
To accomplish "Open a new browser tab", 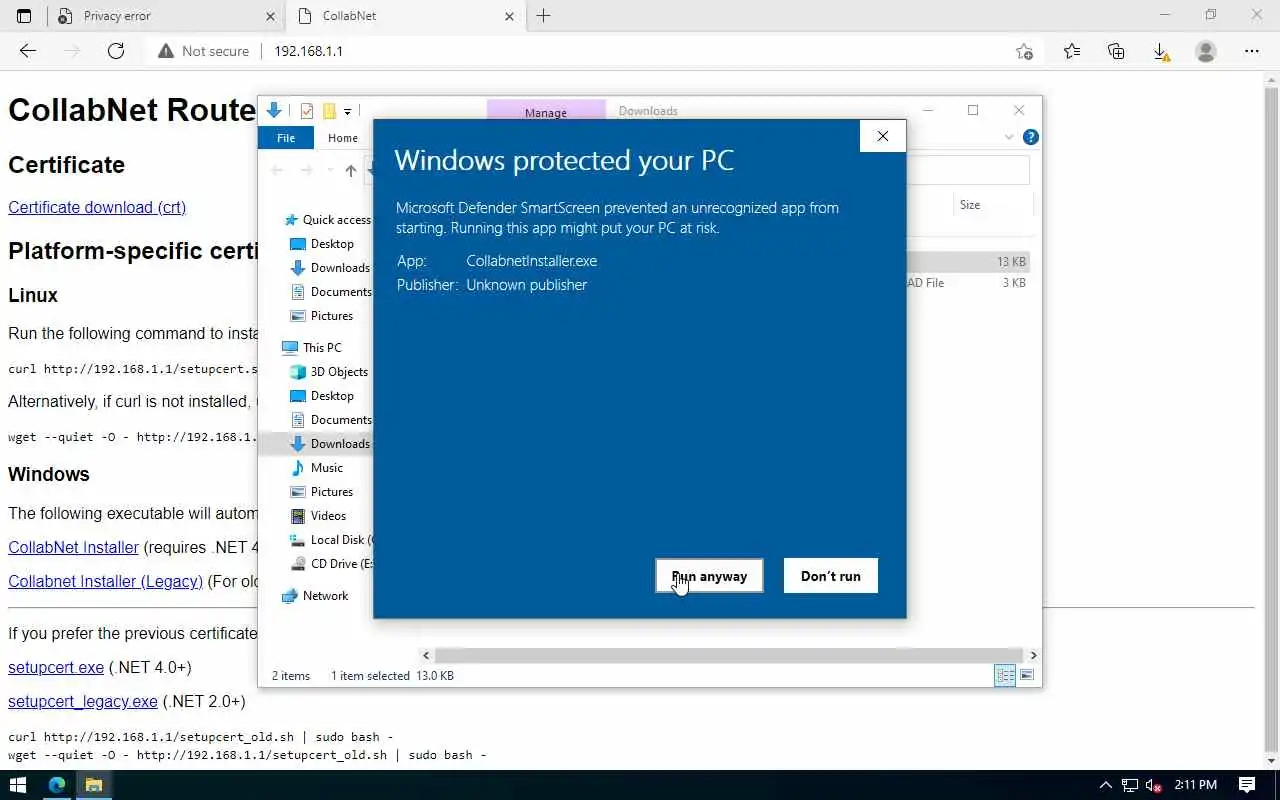I will 543,16.
